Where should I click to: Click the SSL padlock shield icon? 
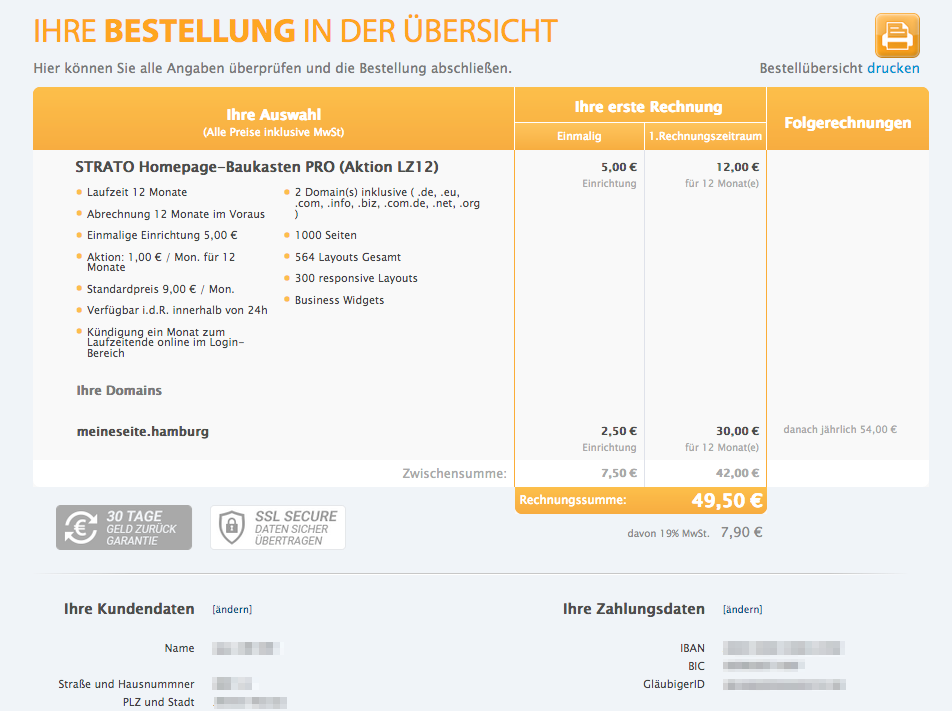232,527
